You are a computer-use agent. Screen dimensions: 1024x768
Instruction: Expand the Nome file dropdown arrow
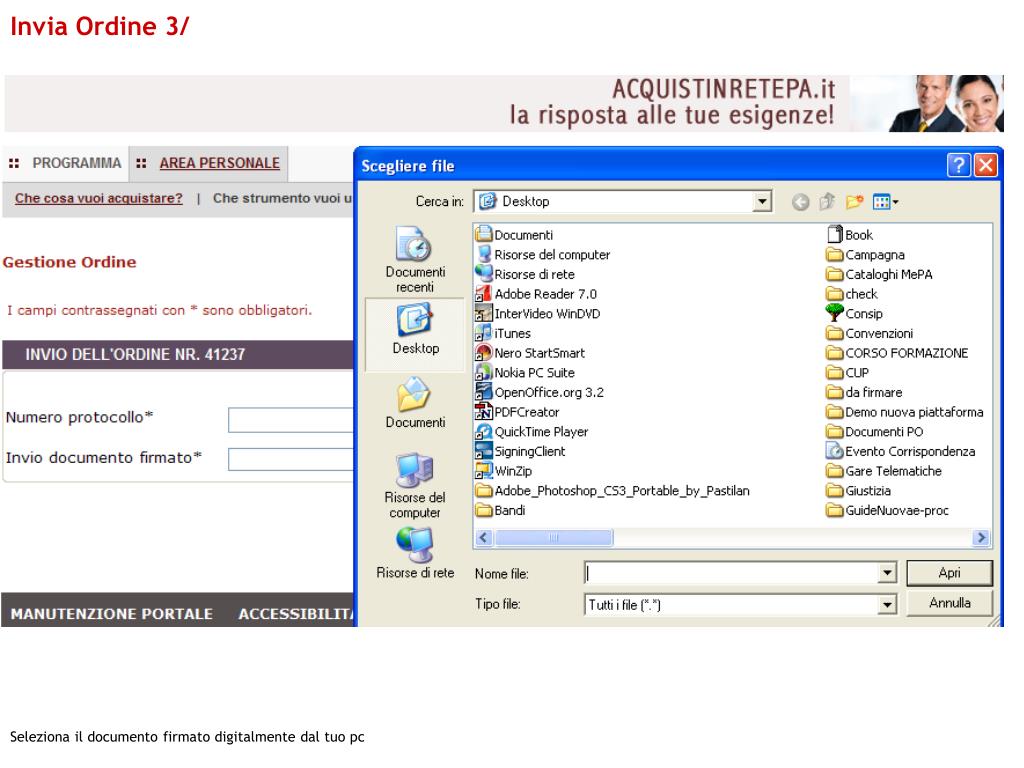(886, 573)
